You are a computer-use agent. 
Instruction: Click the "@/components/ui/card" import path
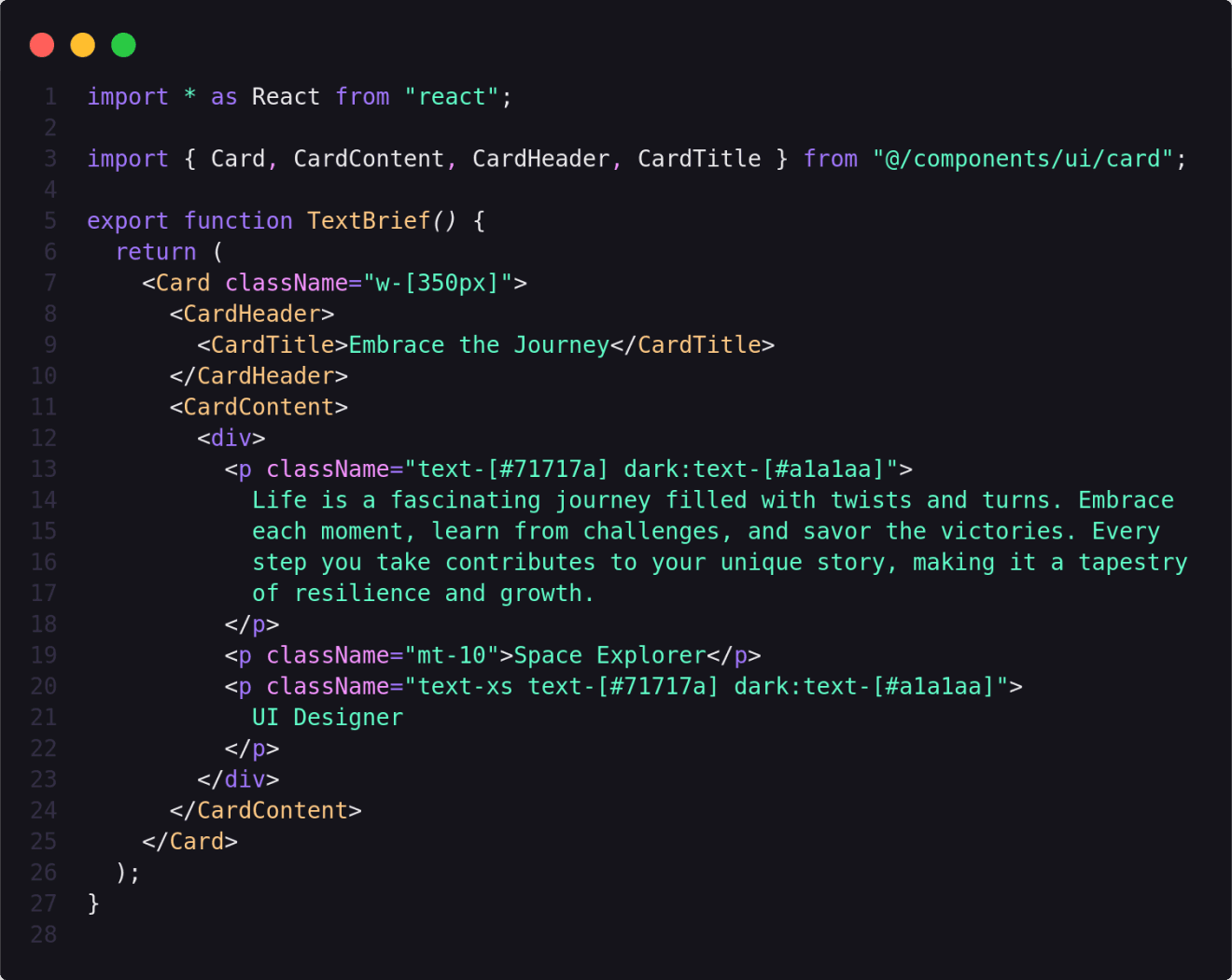(x=1023, y=159)
